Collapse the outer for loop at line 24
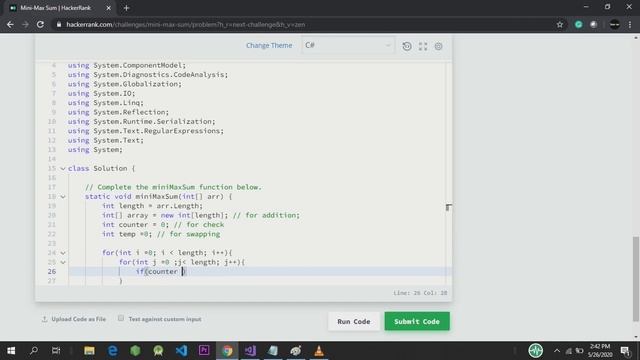The height and width of the screenshot is (360, 640). pyautogui.click(x=63, y=253)
